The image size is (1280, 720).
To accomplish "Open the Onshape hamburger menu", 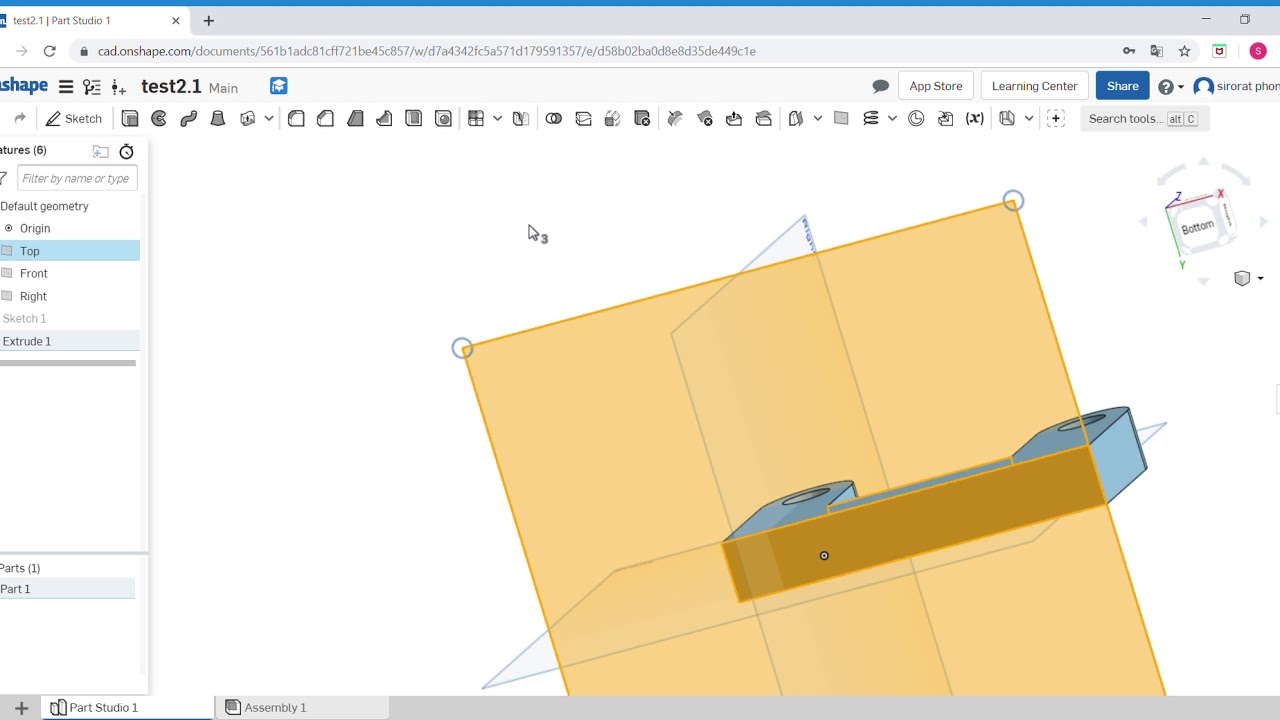I will [66, 86].
